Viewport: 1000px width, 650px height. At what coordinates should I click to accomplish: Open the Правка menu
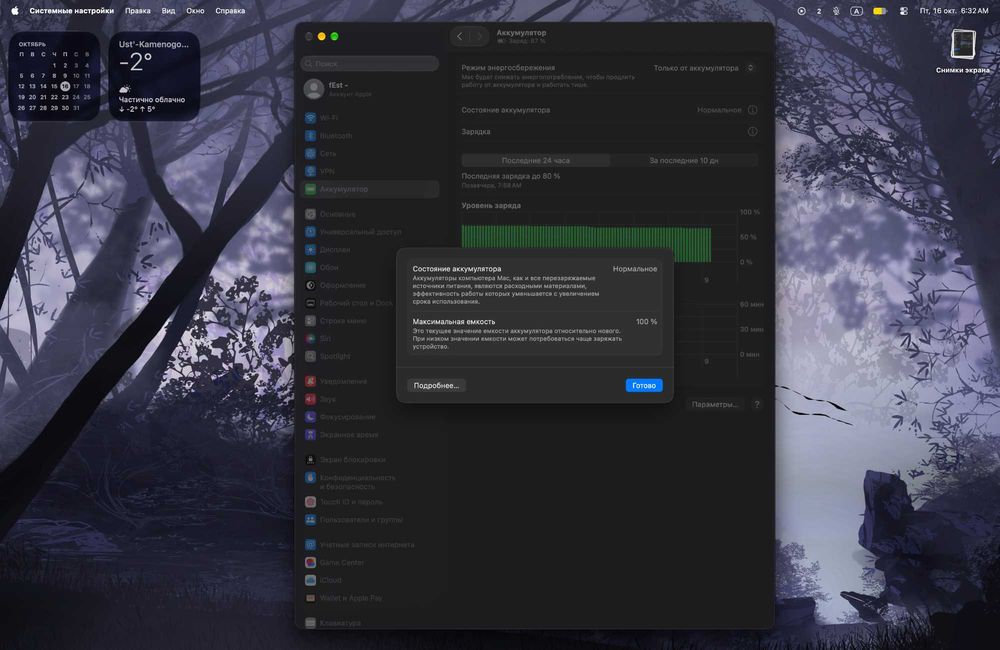click(138, 11)
